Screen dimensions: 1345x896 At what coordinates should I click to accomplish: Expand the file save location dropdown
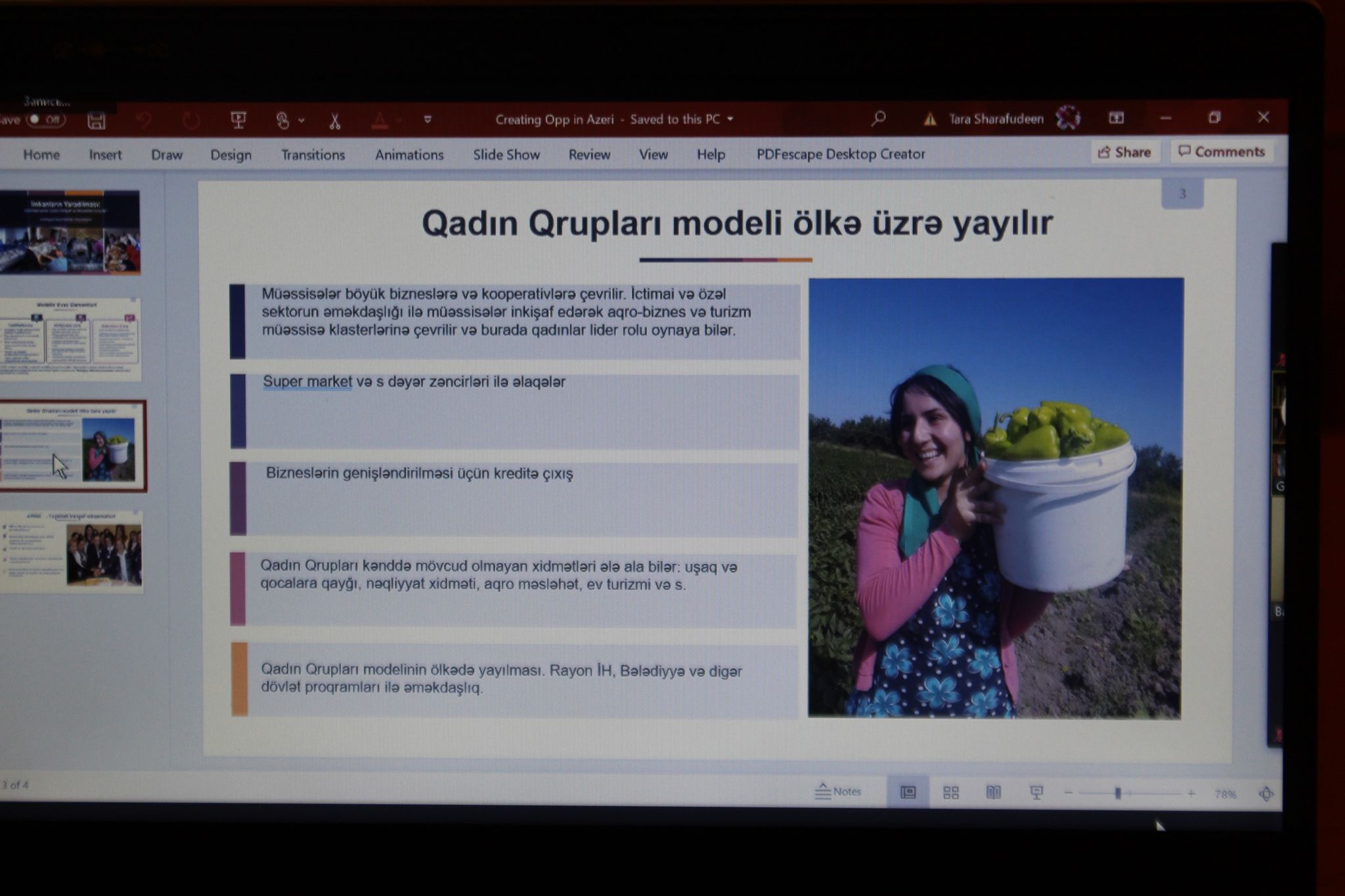(730, 119)
